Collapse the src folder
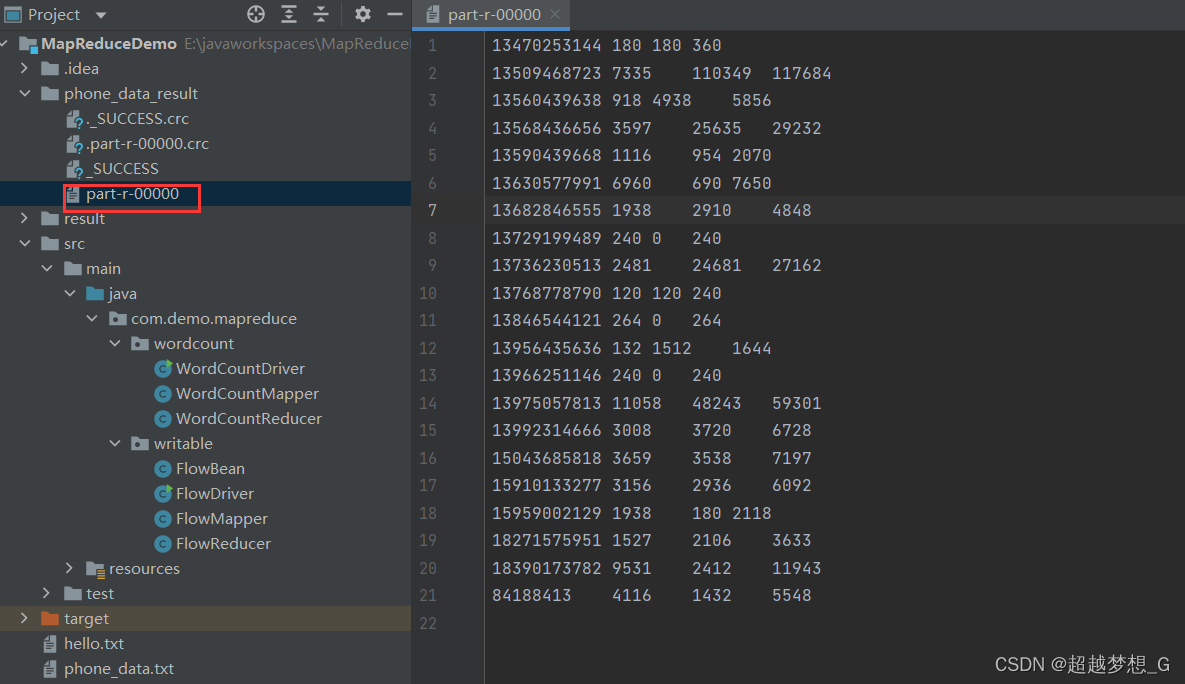Screen dimensions: 1185x684 tap(24, 243)
